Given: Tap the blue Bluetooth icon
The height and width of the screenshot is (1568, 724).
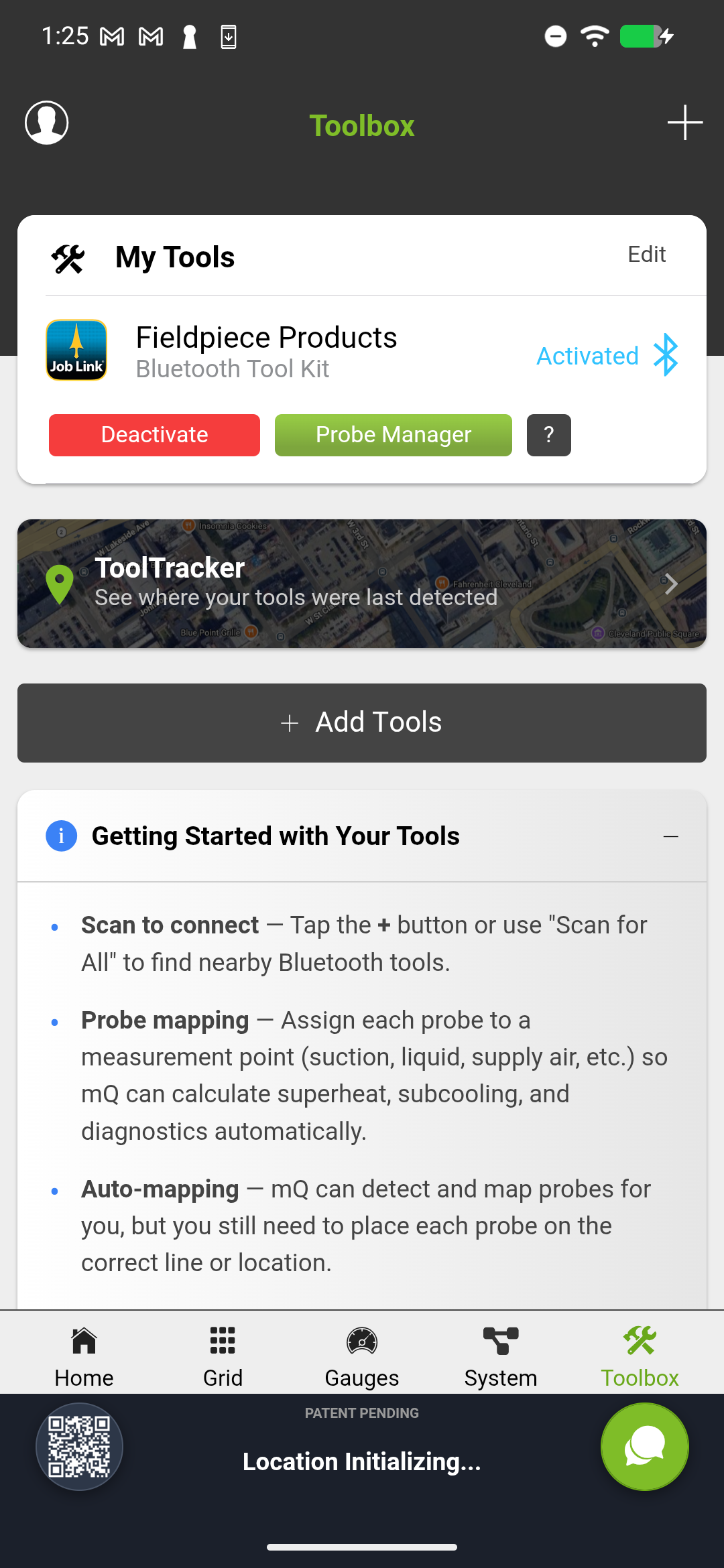Looking at the screenshot, I should point(666,355).
